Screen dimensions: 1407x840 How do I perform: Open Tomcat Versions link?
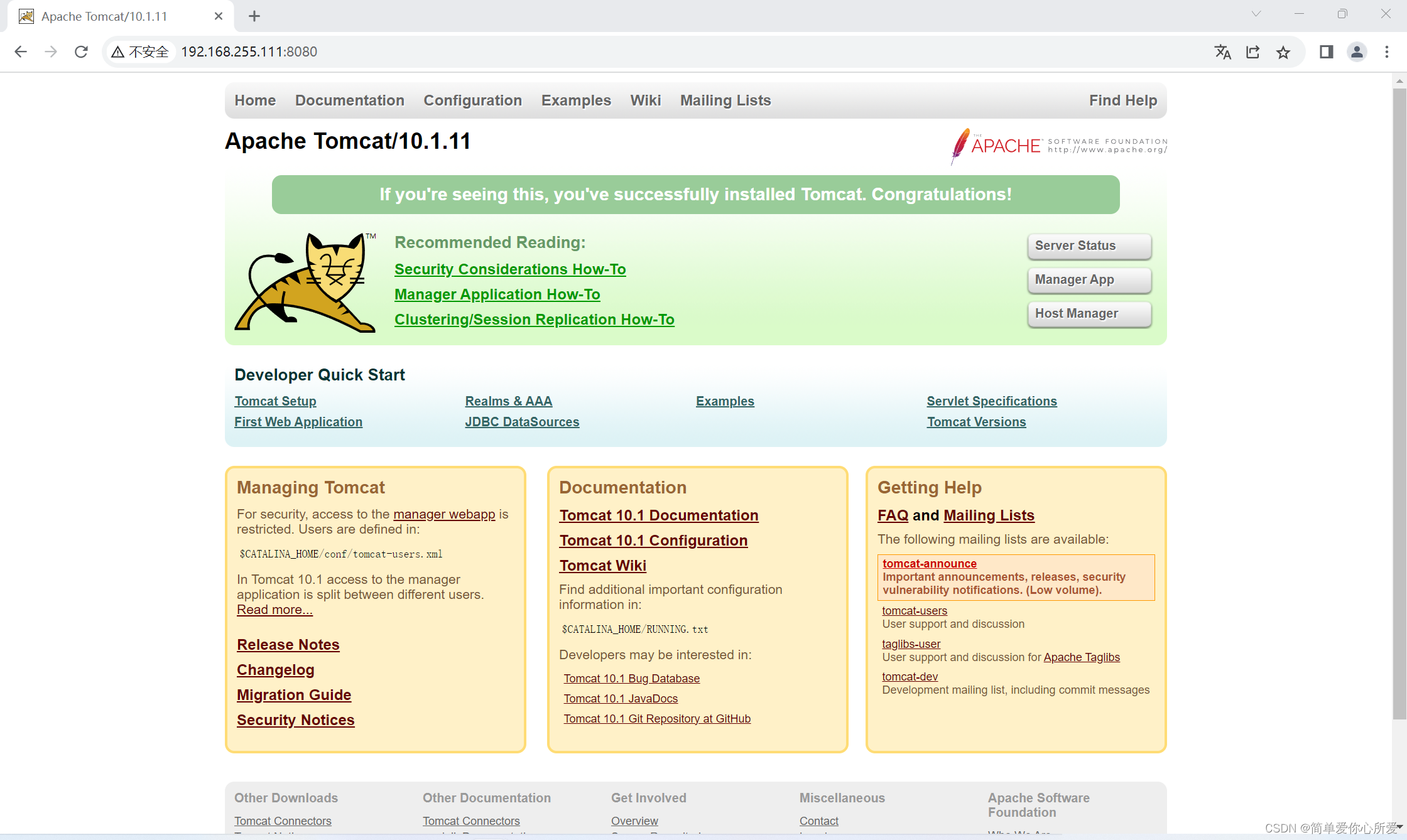(x=976, y=422)
